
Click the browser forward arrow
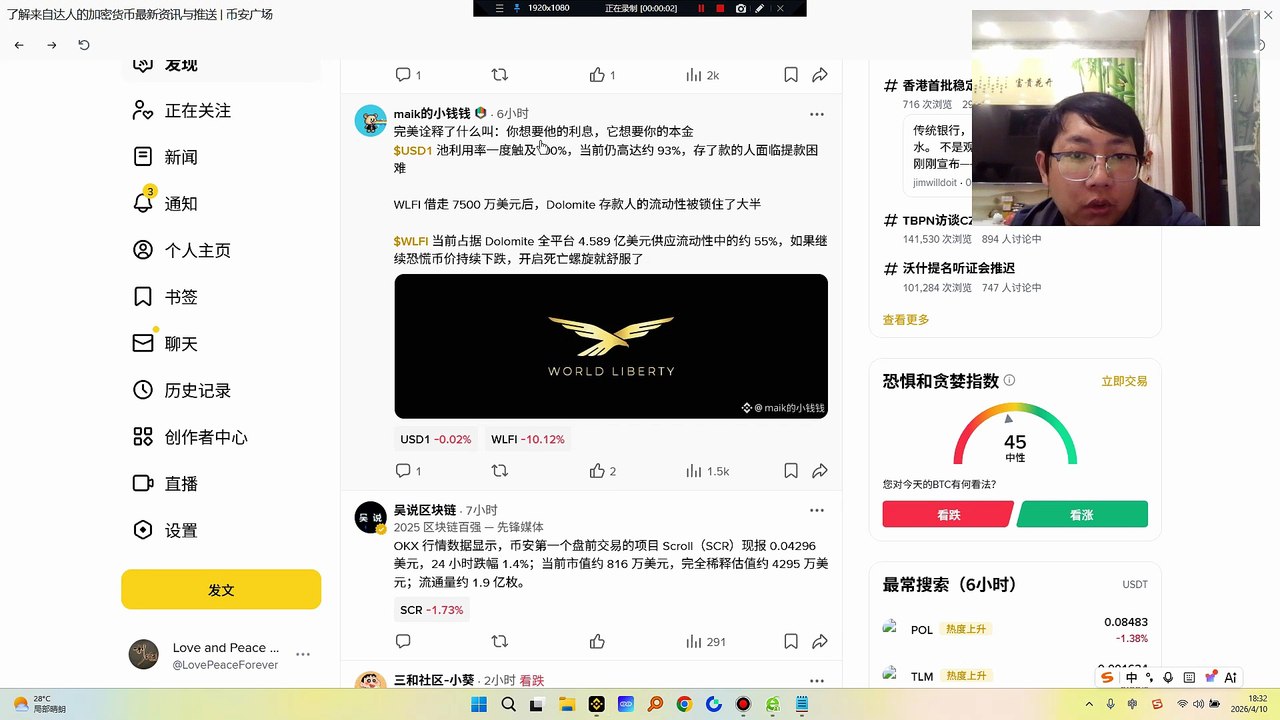[52, 45]
